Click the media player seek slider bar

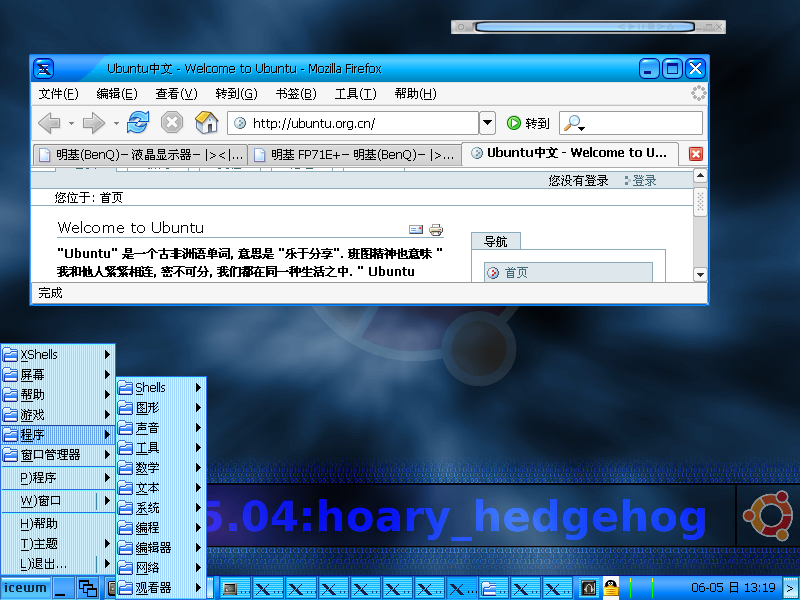tap(585, 27)
